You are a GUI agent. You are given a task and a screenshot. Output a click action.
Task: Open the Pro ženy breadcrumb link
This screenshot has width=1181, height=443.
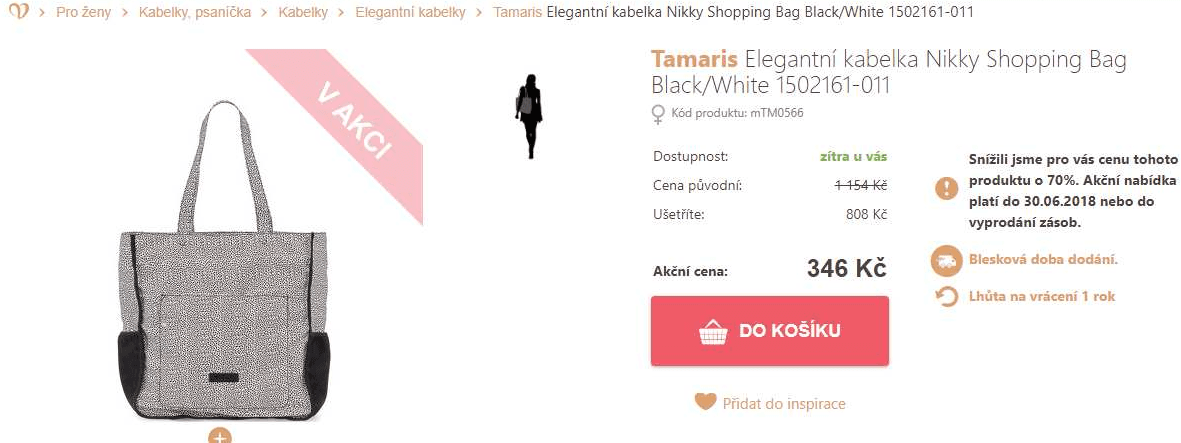(x=84, y=13)
